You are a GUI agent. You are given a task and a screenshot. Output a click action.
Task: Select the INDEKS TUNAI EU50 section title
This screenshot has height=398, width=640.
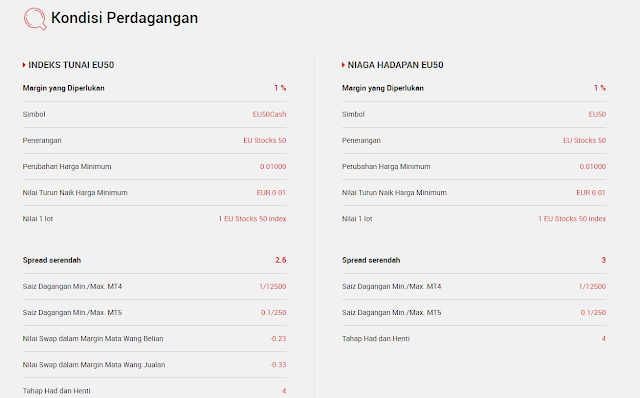tap(71, 65)
